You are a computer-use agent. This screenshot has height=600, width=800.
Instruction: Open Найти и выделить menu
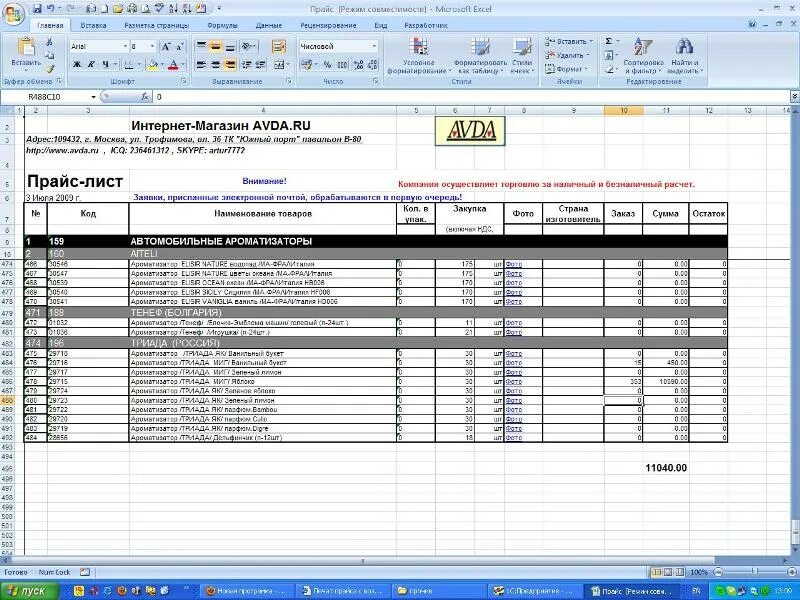coord(685,56)
